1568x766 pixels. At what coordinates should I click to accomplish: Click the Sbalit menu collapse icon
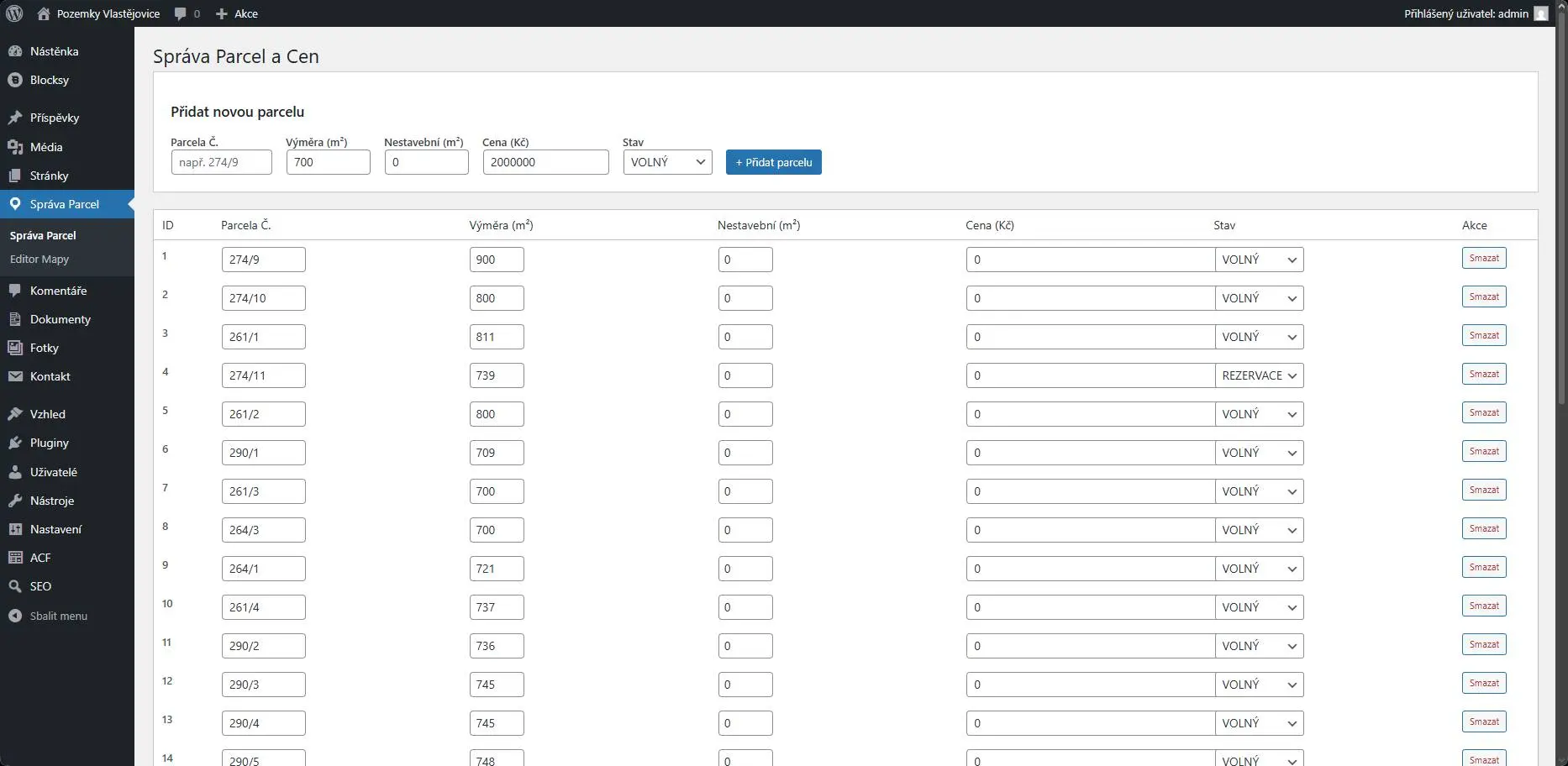[15, 616]
